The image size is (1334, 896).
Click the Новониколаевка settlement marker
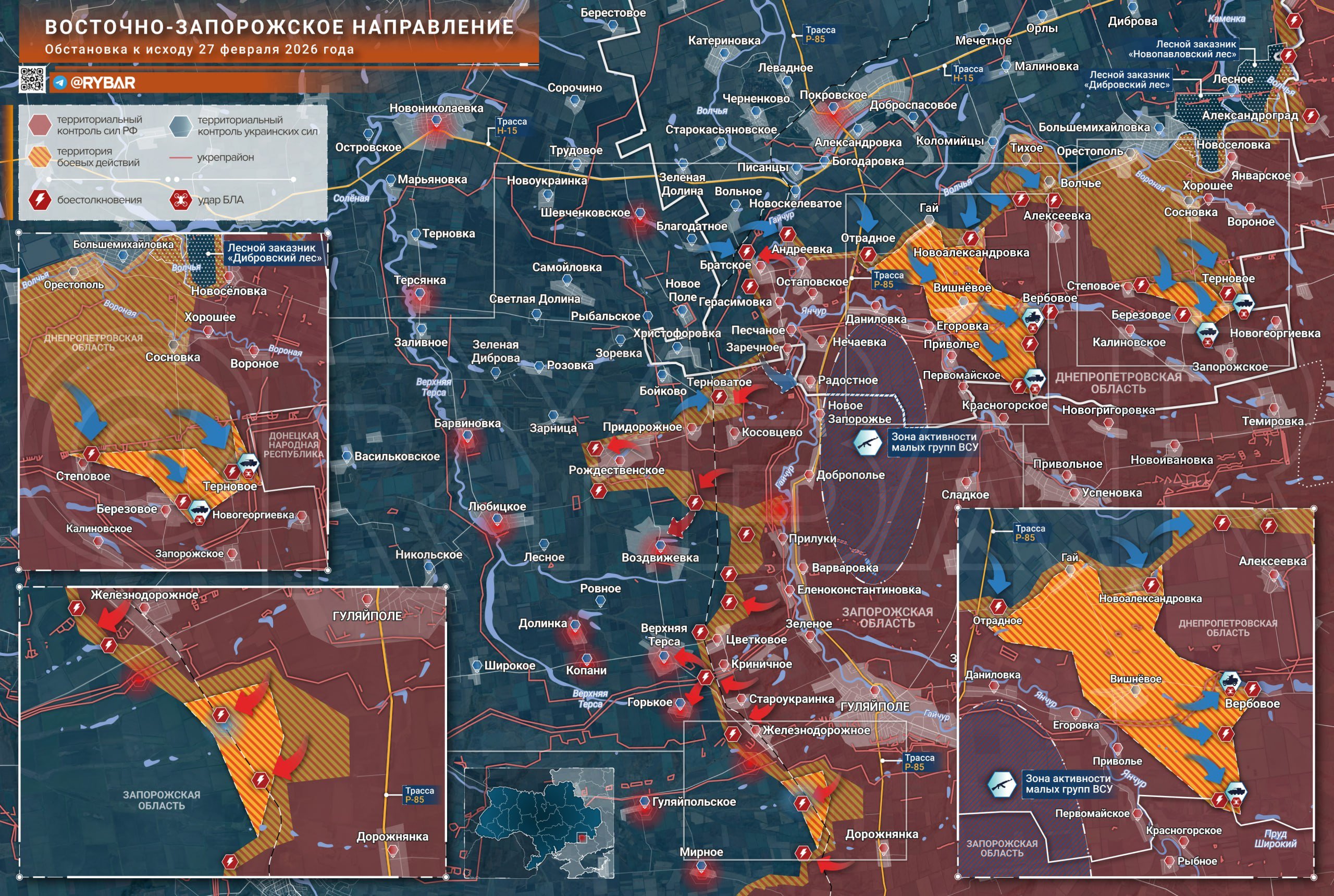pyautogui.click(x=436, y=120)
